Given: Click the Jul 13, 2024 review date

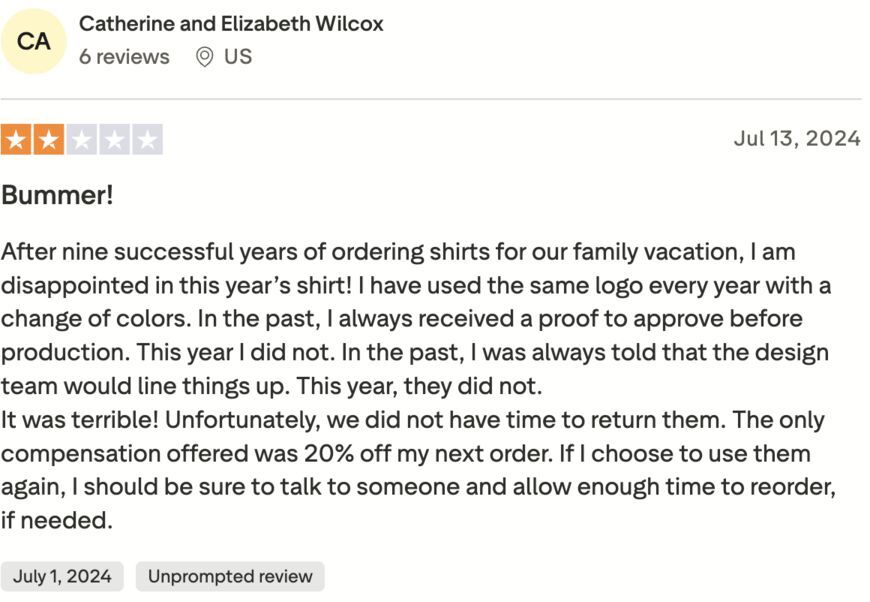Looking at the screenshot, I should (x=796, y=139).
